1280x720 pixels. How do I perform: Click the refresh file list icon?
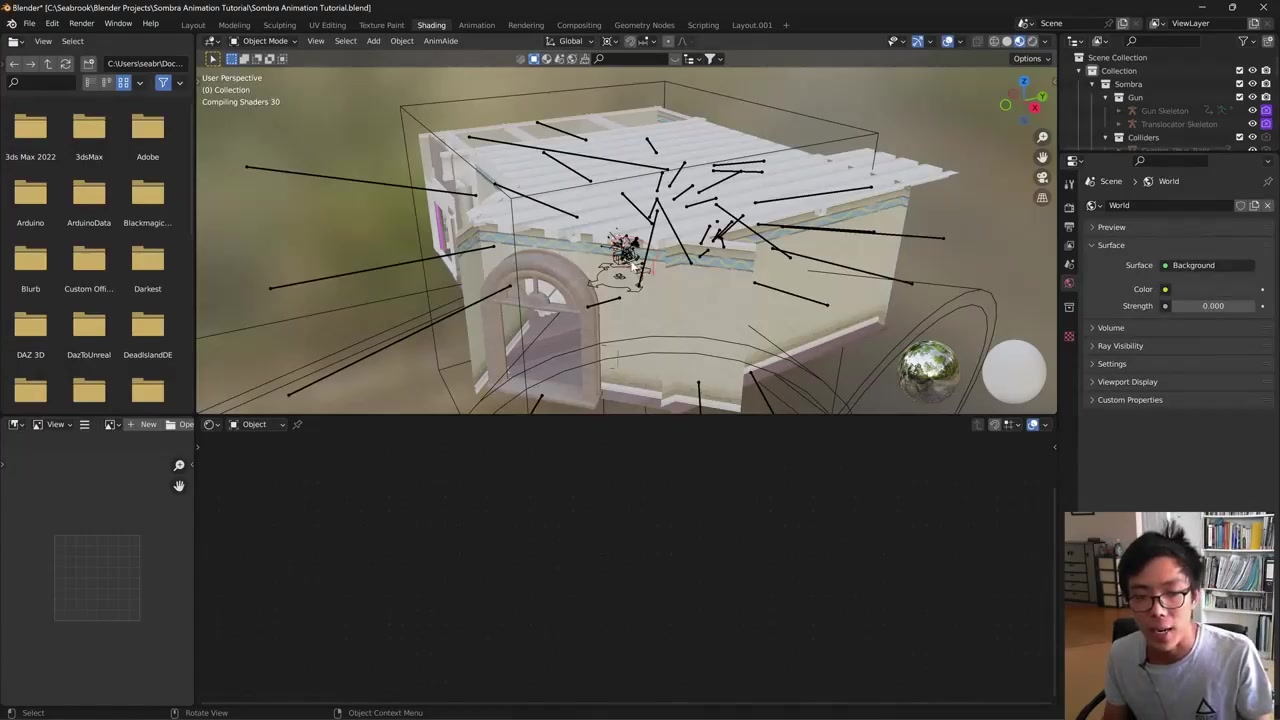[x=66, y=64]
